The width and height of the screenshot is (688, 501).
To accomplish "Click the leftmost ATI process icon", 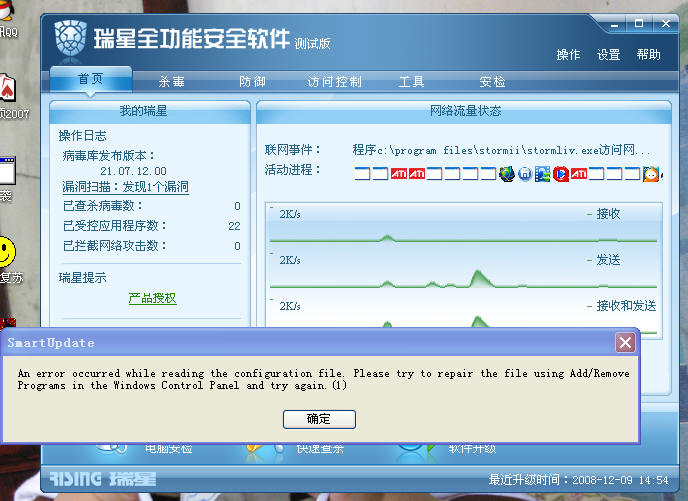I will coord(398,174).
